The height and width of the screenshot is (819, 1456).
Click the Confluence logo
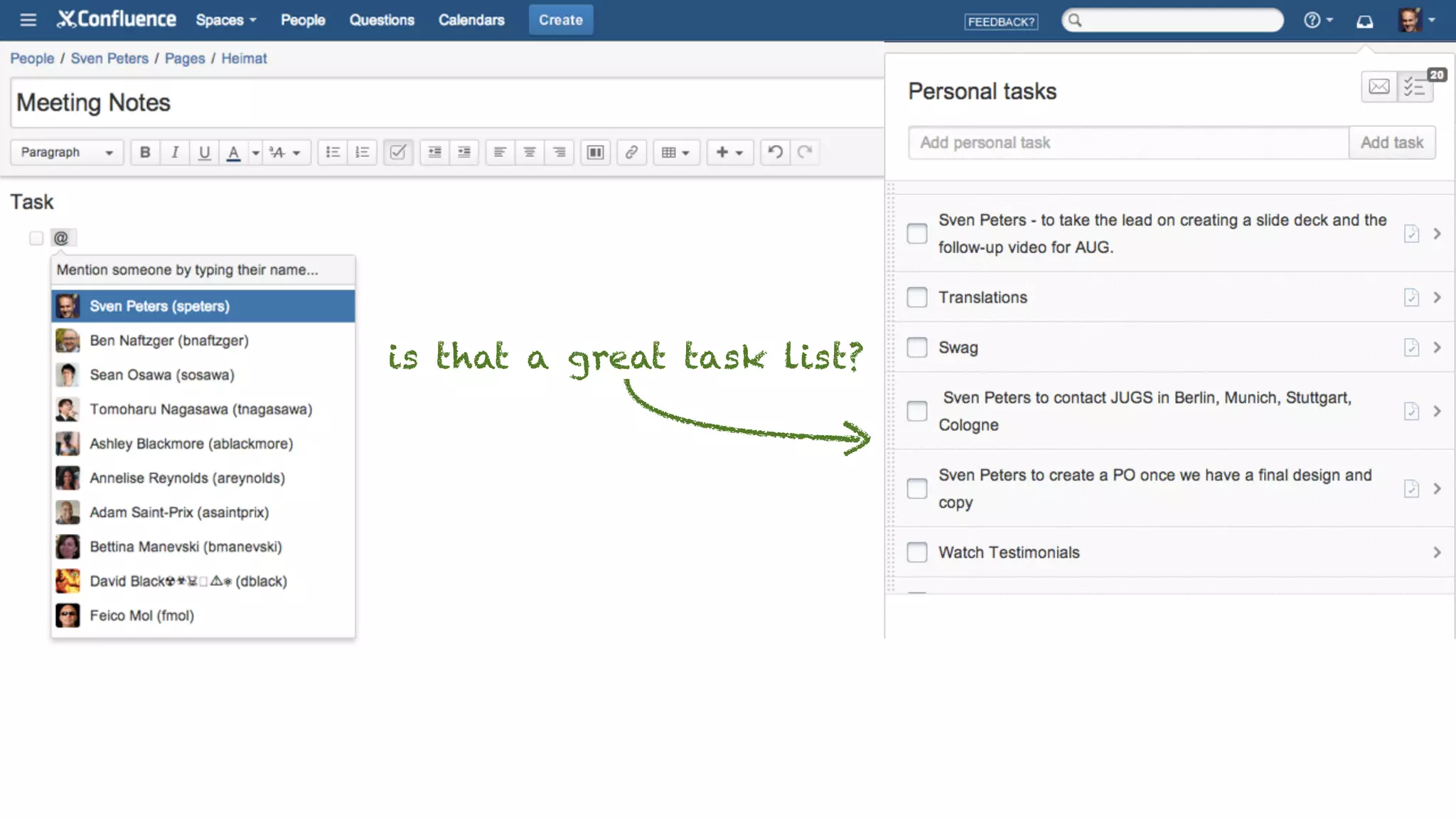pos(117,19)
